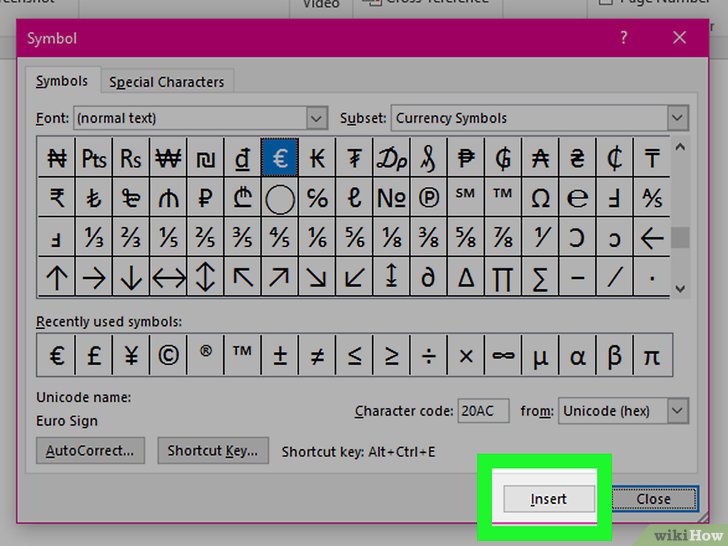Screen dimensions: 728x546
Task: Select the sound recording copyright symbol
Action: click(429, 198)
